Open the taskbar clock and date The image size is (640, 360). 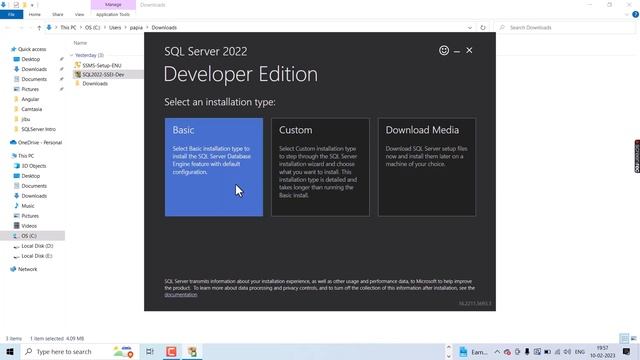click(602, 352)
